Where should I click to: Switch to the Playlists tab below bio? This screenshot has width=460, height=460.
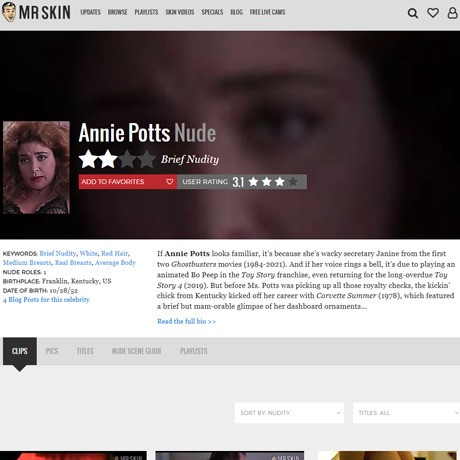[x=194, y=351]
